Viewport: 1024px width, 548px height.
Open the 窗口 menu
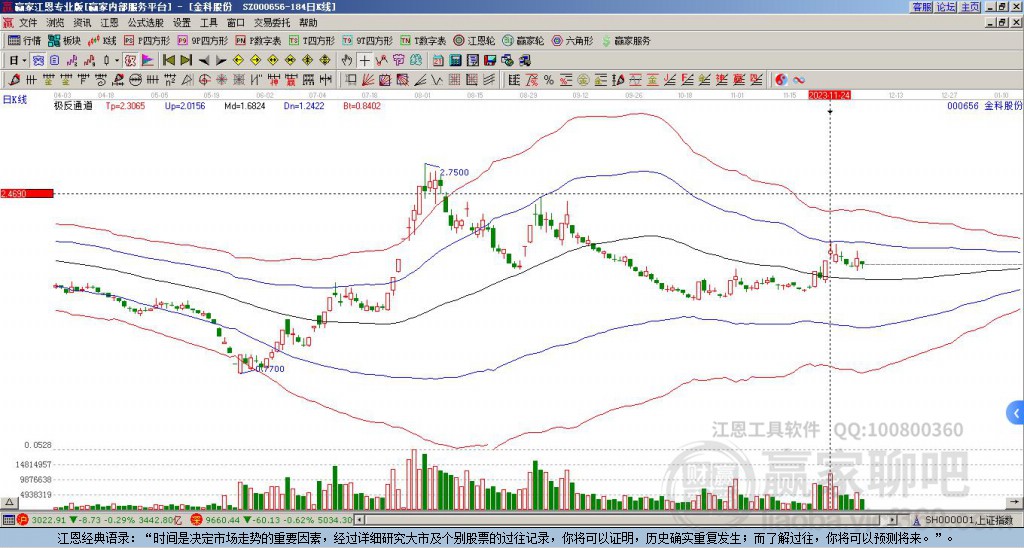[x=236, y=23]
